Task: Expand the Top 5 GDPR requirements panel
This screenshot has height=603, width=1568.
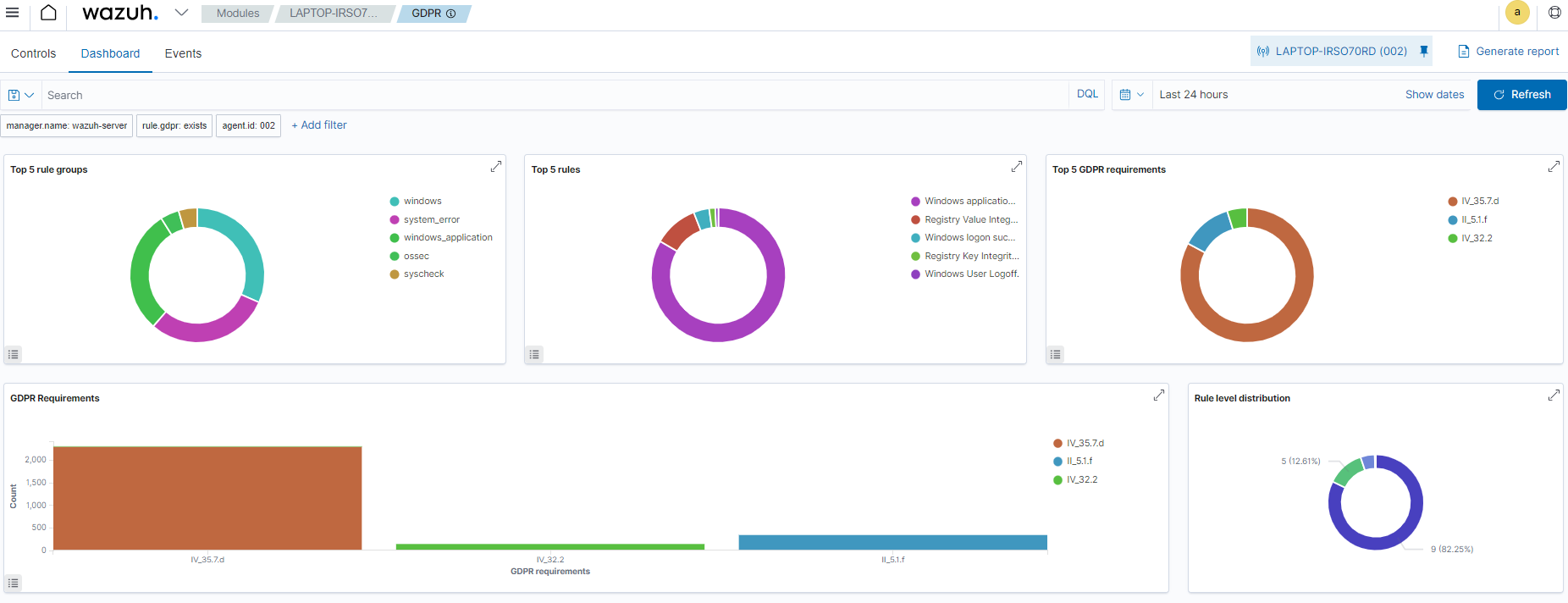Action: pos(1554,167)
